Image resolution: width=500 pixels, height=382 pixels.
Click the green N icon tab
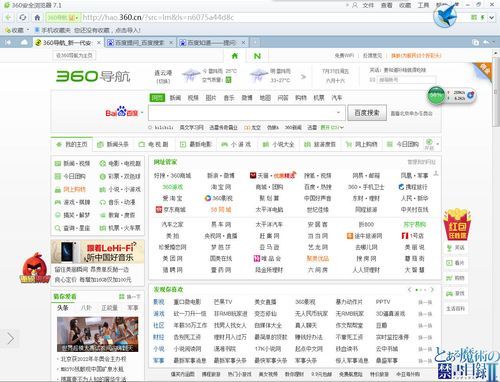click(257, 56)
